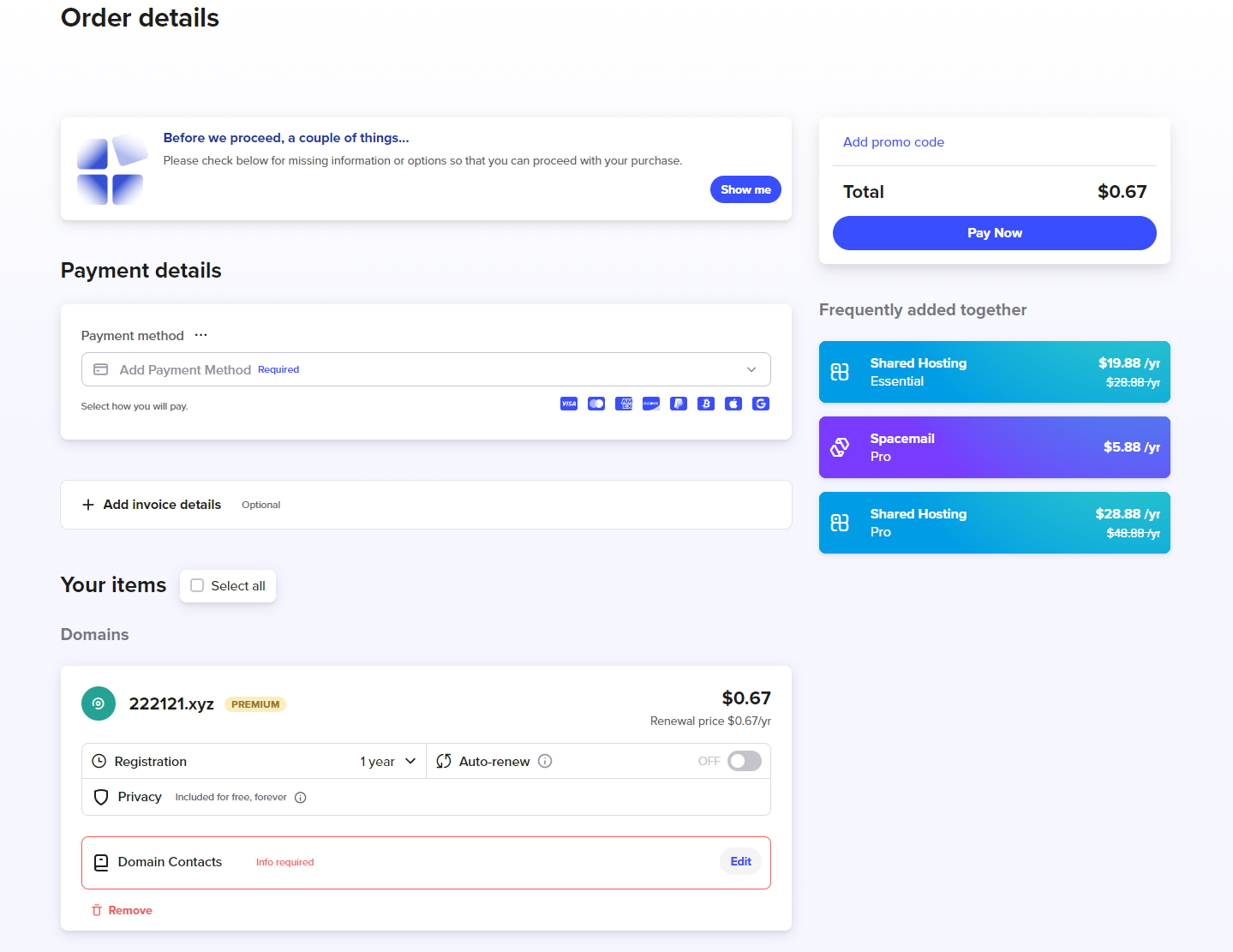The image size is (1233, 952).
Task: Remove the 222121.xyz domain
Action: point(122,910)
